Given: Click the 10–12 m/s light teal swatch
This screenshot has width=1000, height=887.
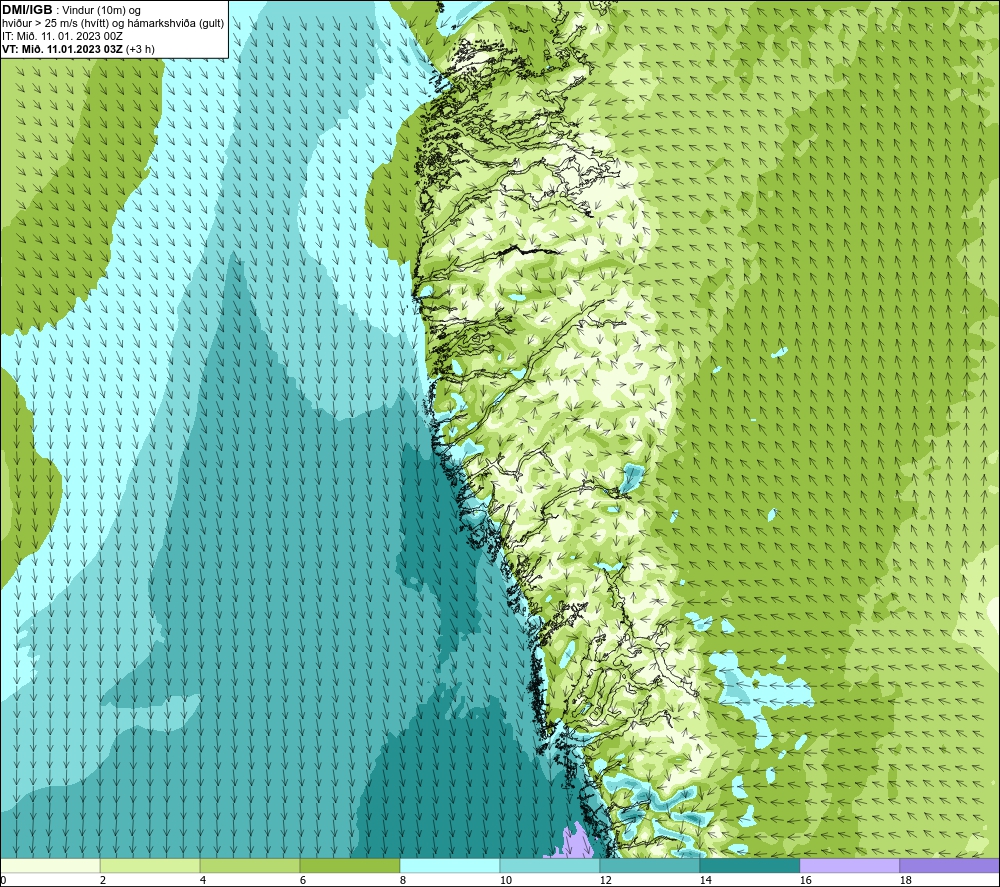Looking at the screenshot, I should tap(550, 865).
